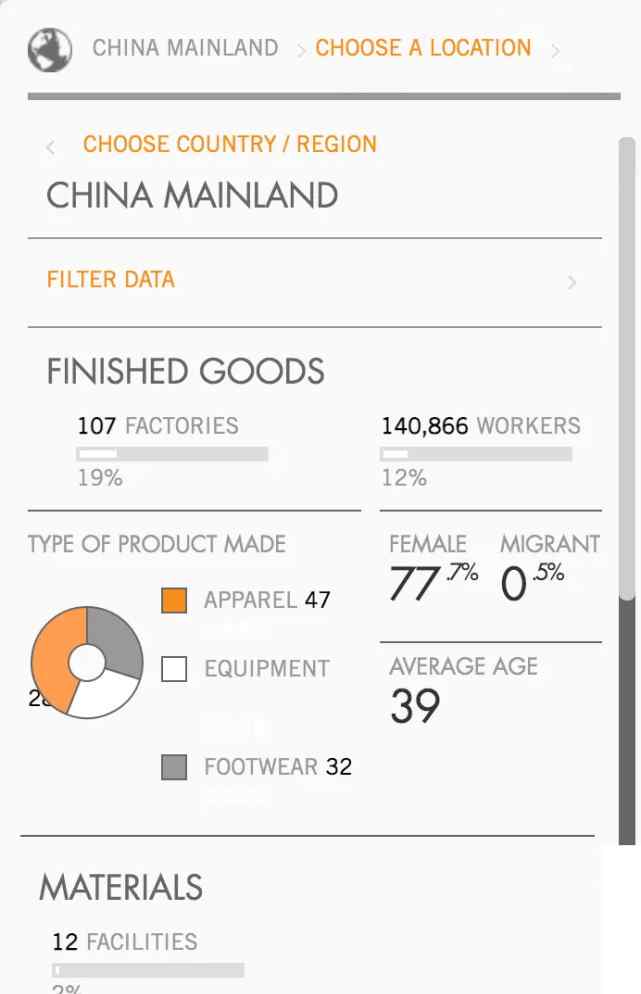641x994 pixels.
Task: Click the Materials facilities progress bar
Action: point(148,970)
